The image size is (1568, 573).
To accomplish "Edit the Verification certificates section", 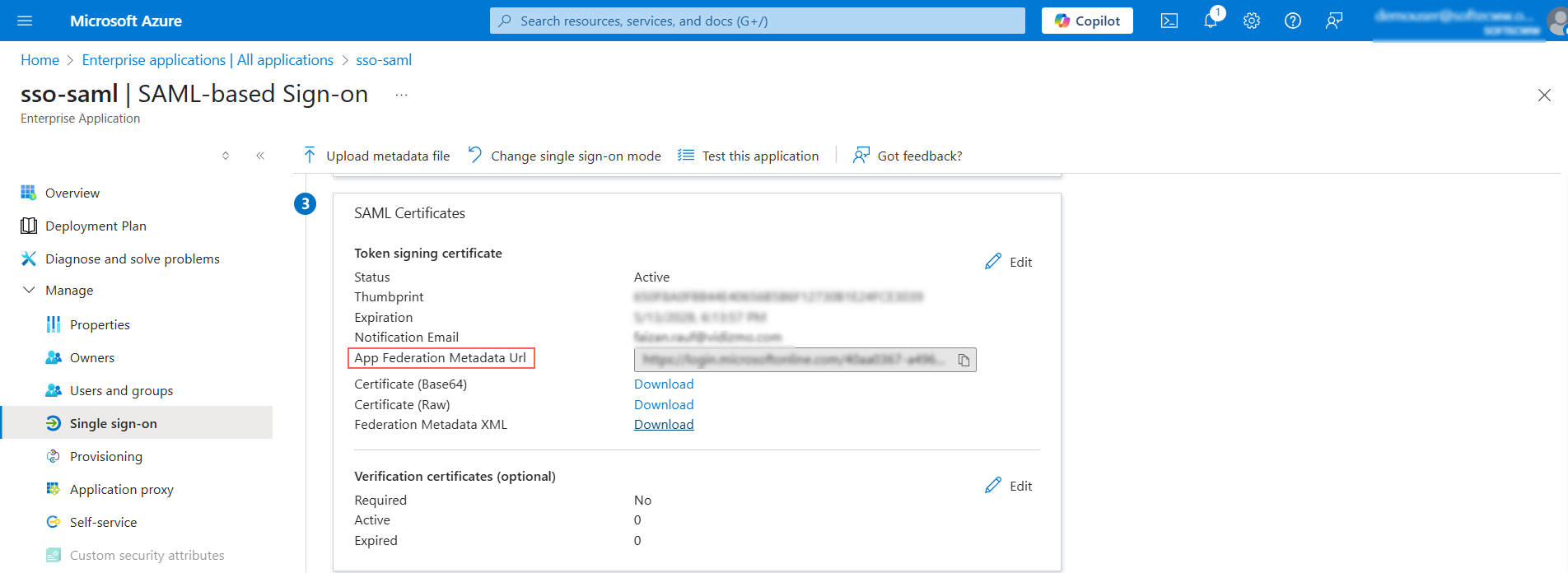I will [1009, 486].
